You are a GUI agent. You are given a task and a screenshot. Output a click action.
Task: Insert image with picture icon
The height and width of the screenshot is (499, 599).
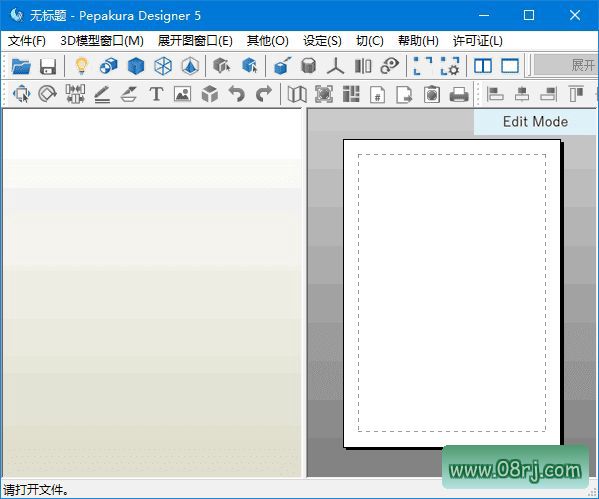[183, 94]
